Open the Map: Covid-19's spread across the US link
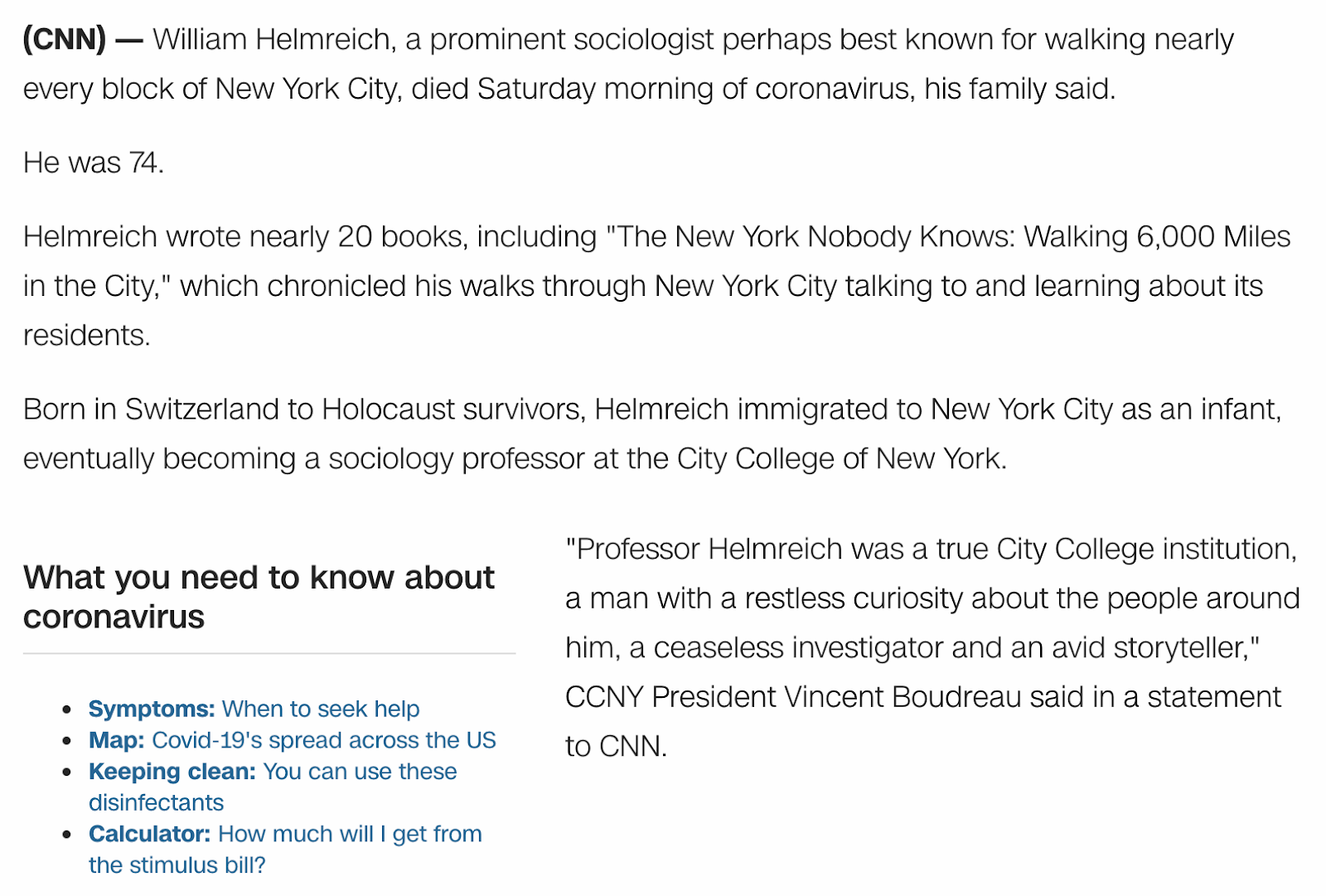Image resolution: width=1326 pixels, height=896 pixels. 292,739
